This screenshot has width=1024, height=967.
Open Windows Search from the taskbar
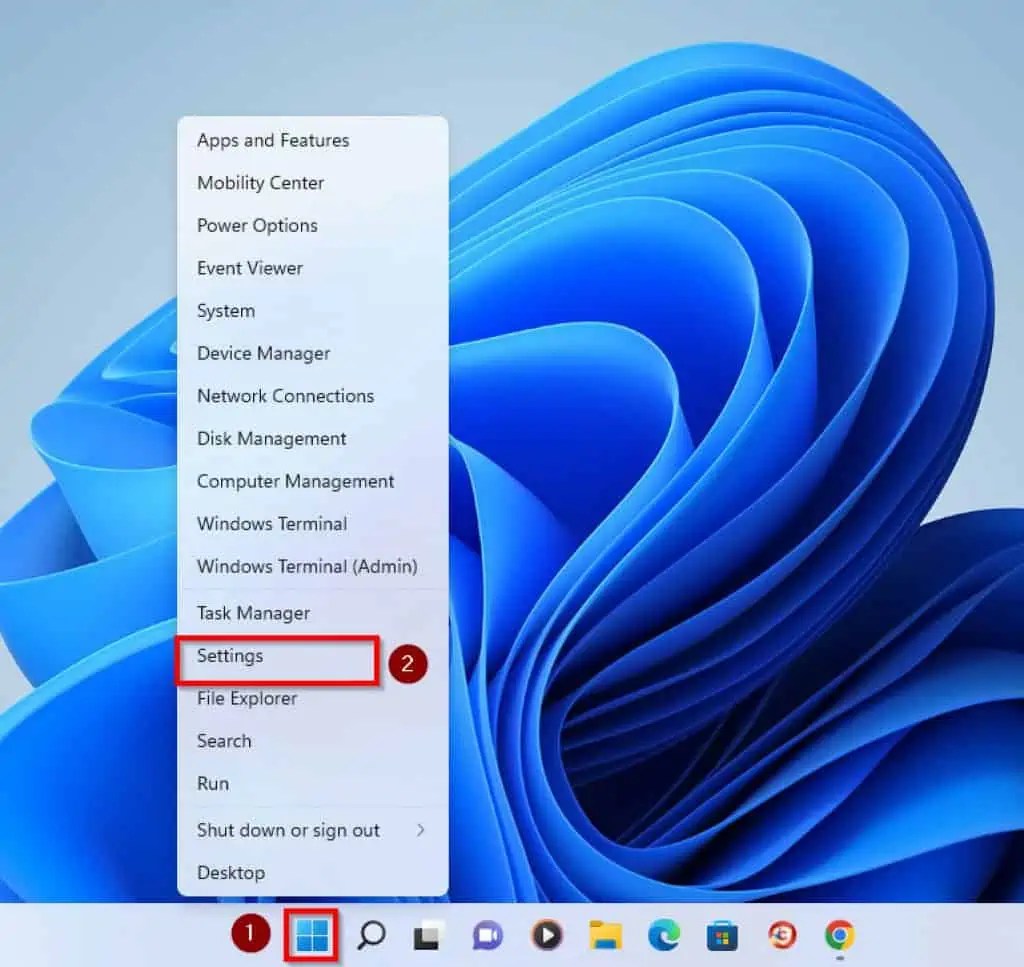(371, 936)
